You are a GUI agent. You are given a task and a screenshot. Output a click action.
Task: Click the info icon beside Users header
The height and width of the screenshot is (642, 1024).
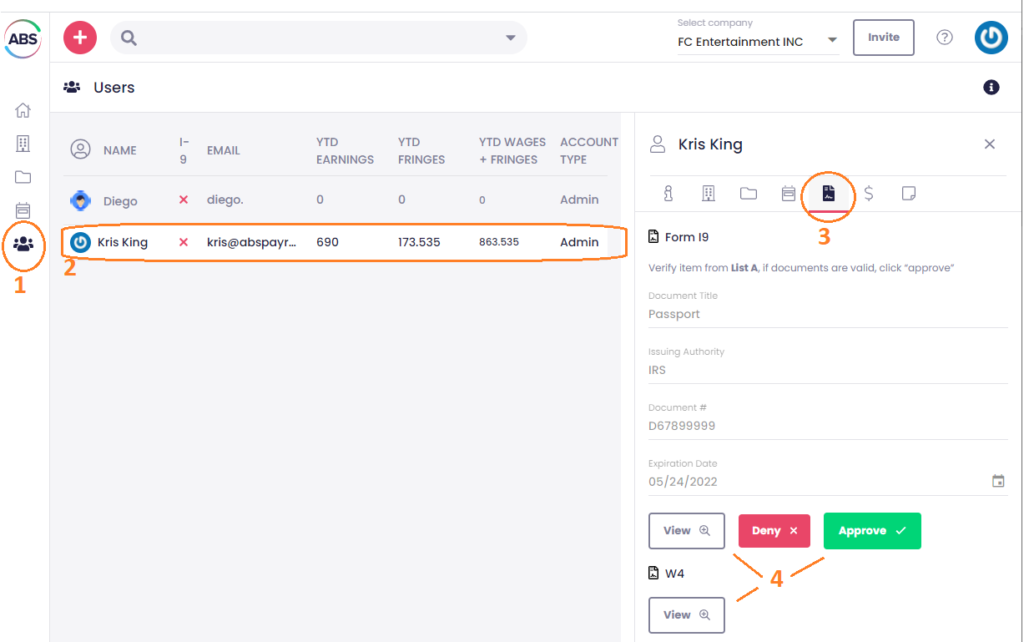991,88
